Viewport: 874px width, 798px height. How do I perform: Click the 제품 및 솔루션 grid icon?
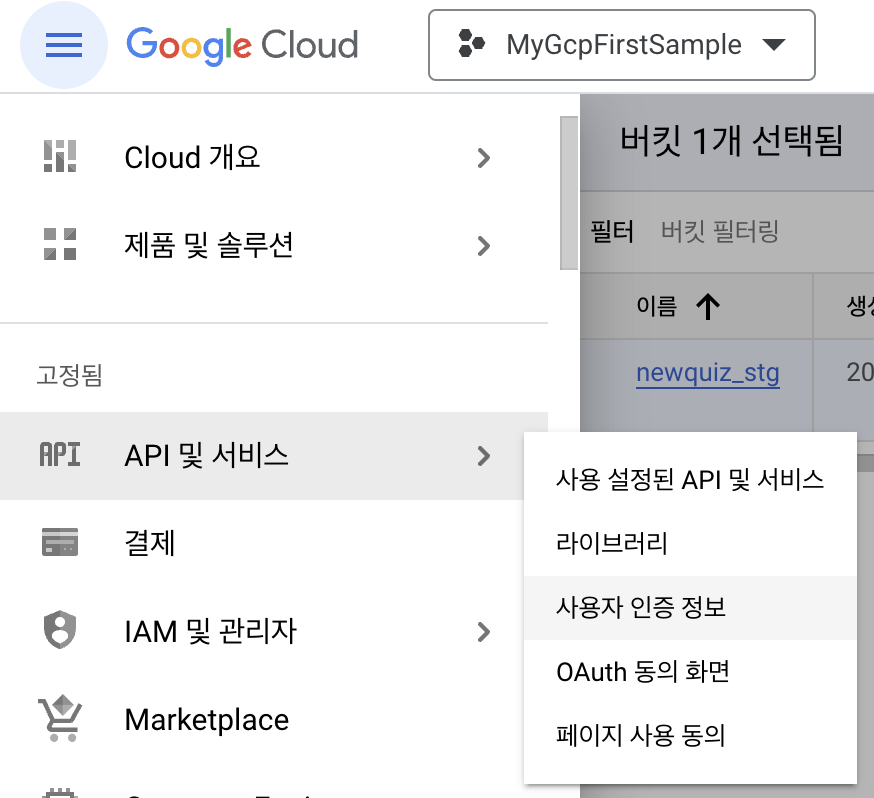pos(60,244)
